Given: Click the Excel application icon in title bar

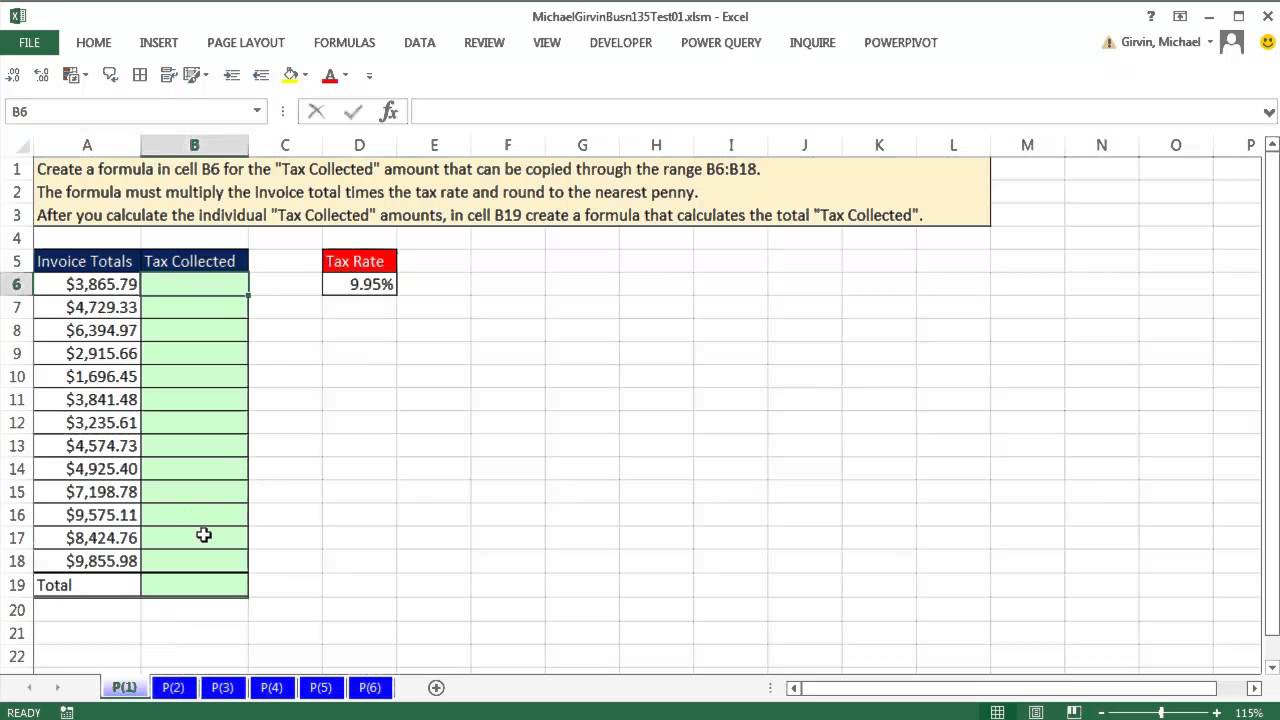Looking at the screenshot, I should 17,16.
